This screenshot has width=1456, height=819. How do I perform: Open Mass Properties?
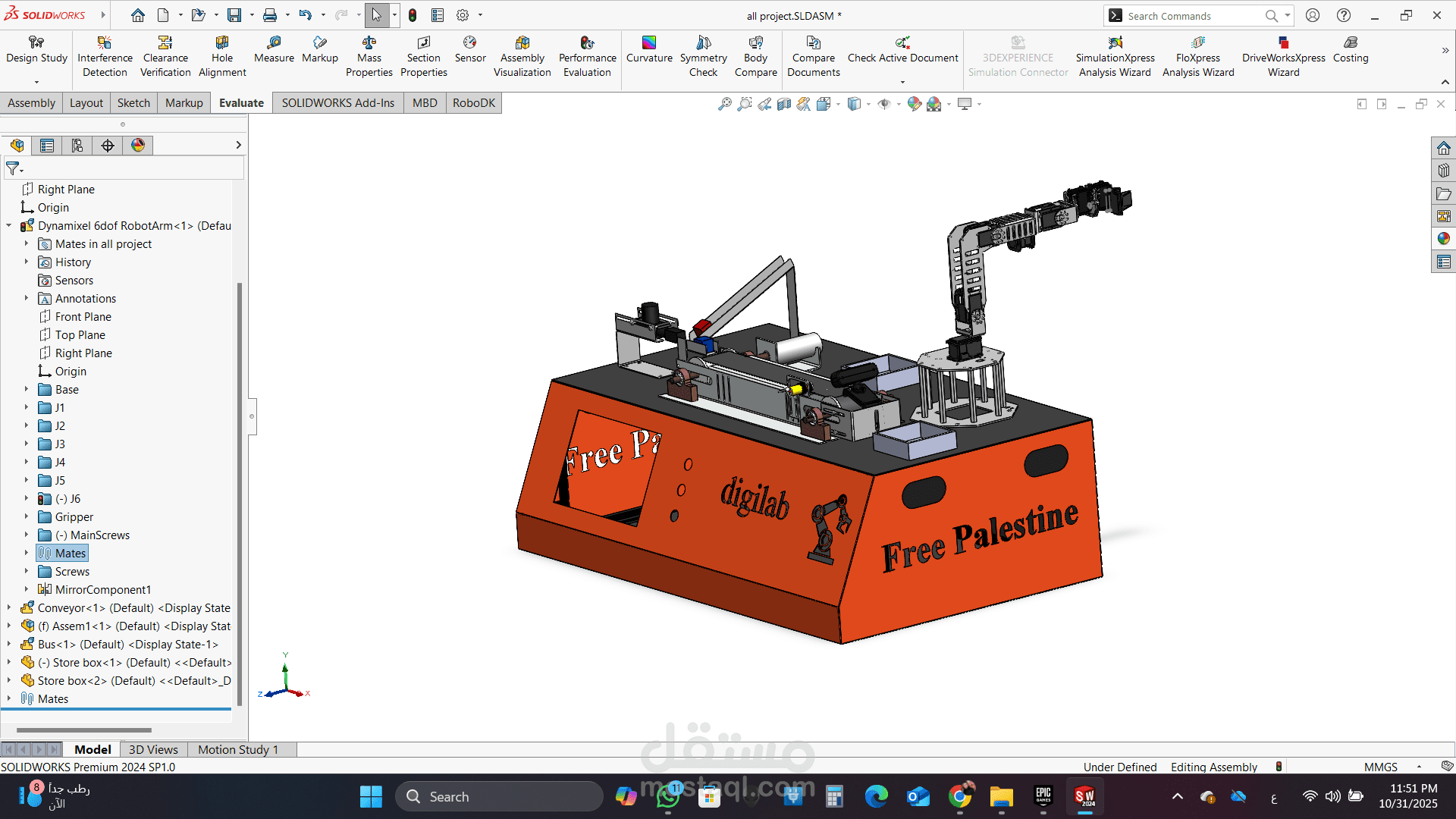[369, 56]
